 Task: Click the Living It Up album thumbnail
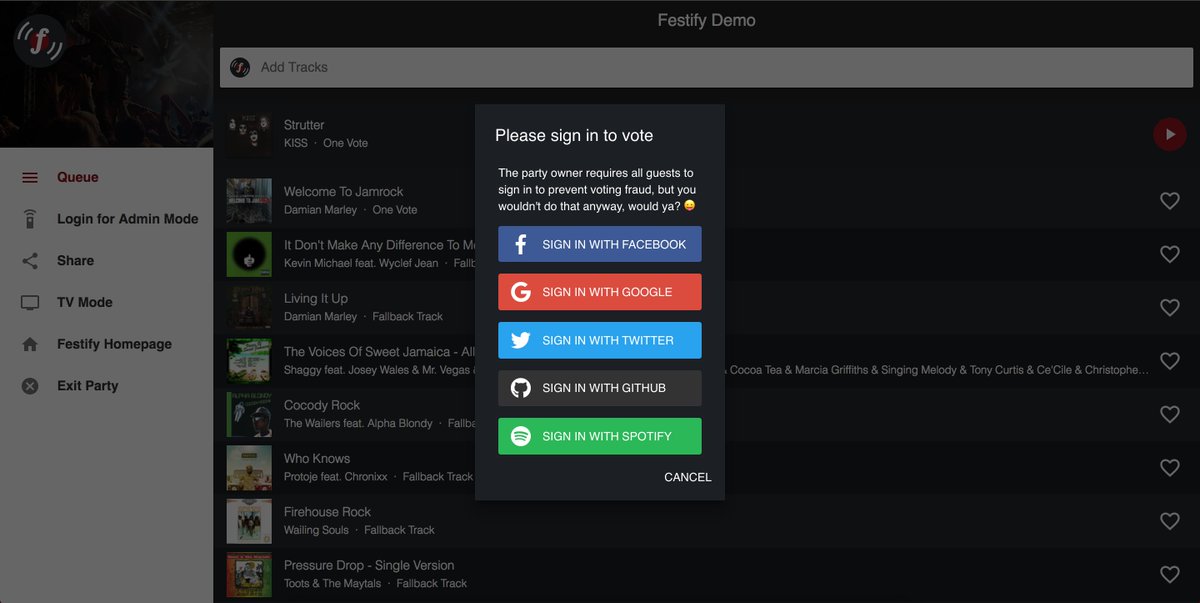tap(249, 307)
